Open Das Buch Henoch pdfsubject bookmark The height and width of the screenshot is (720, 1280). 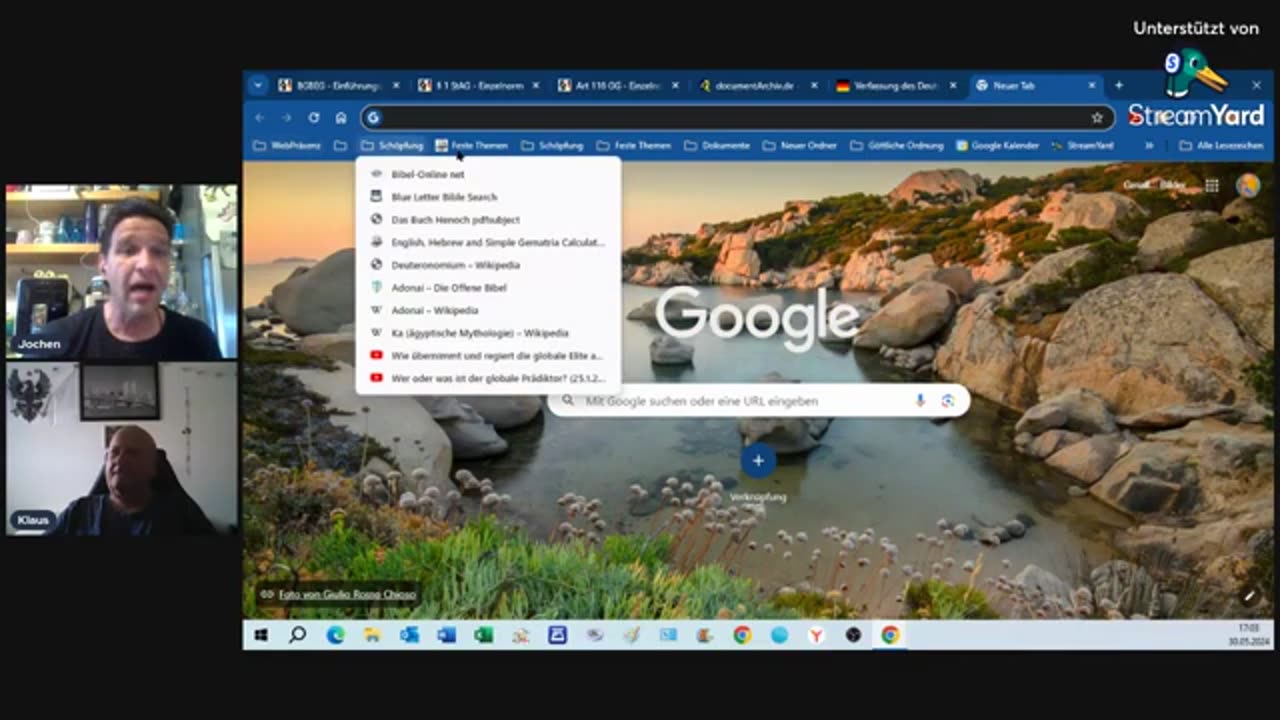(x=488, y=219)
